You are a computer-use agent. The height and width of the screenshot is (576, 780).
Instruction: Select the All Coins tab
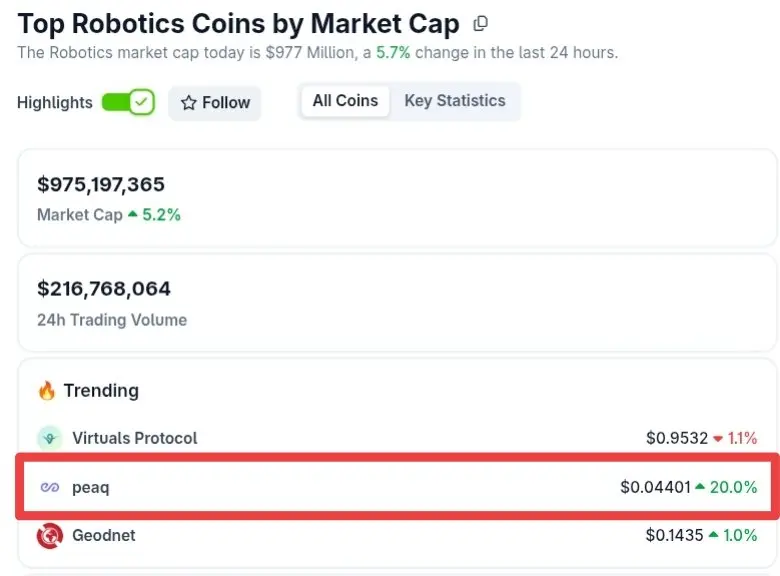[x=345, y=101]
